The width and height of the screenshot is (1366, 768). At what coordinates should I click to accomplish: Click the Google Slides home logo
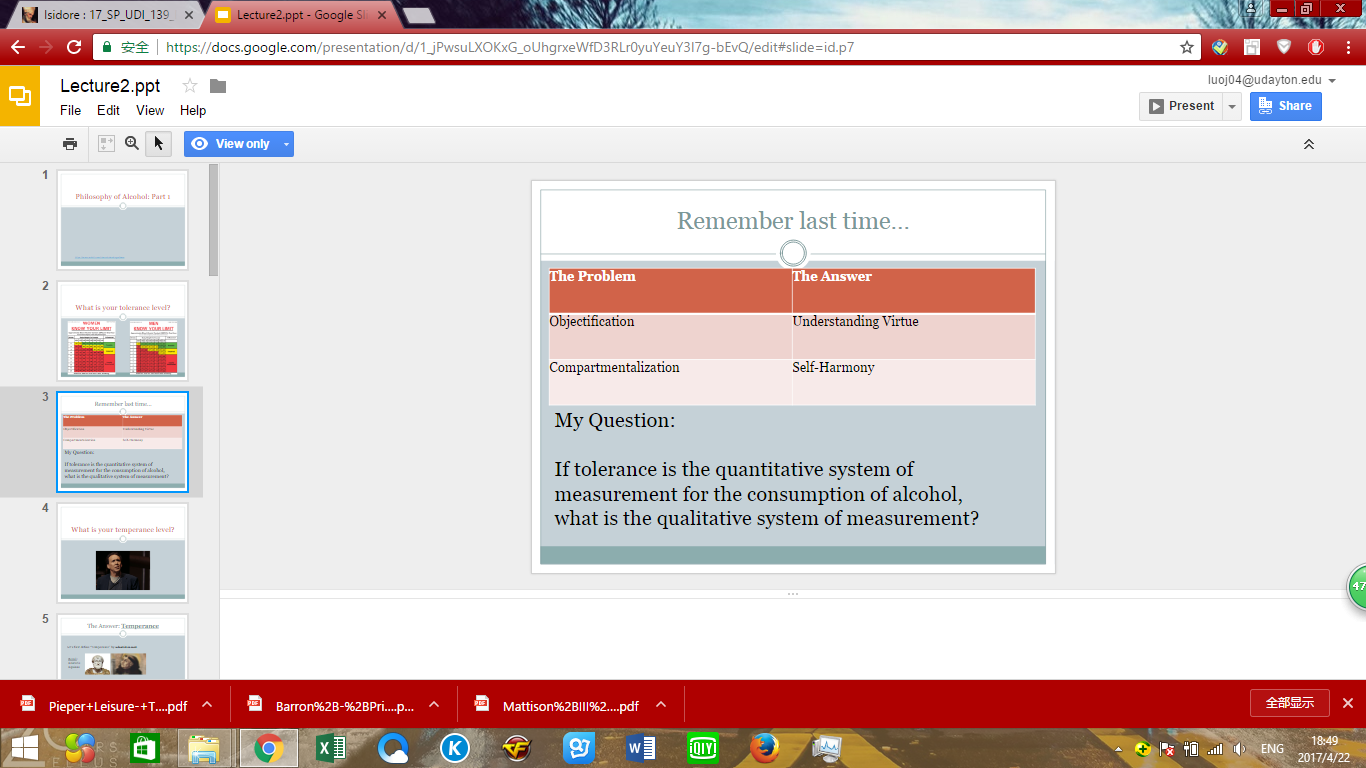click(20, 96)
